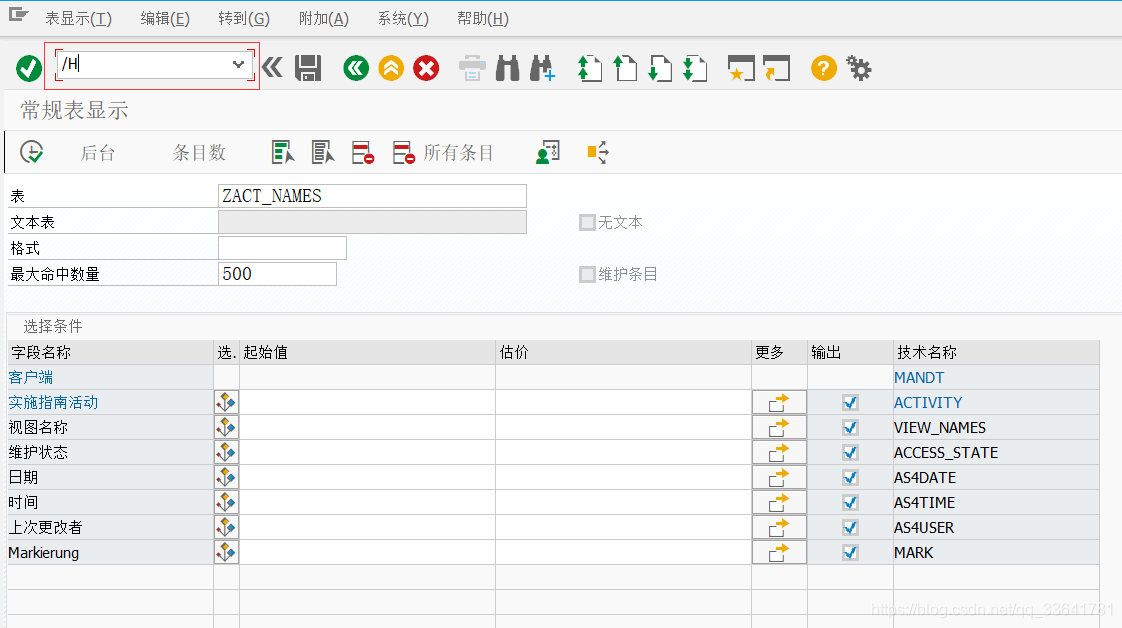Open the 转到(G) menu
This screenshot has height=628, width=1122.
pos(243,18)
